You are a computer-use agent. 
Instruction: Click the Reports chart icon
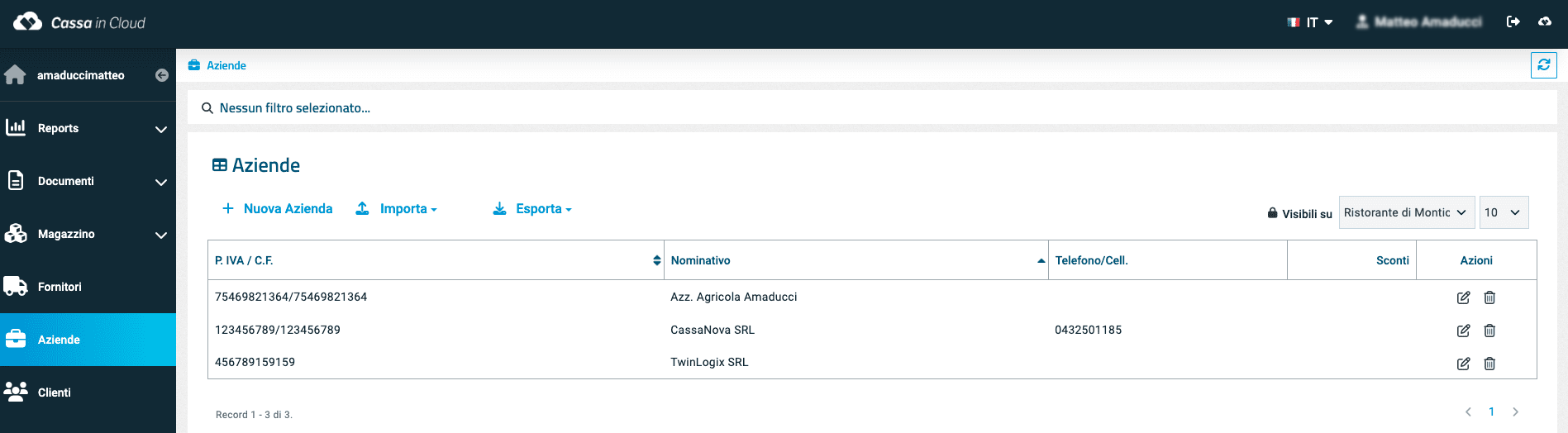[16, 127]
